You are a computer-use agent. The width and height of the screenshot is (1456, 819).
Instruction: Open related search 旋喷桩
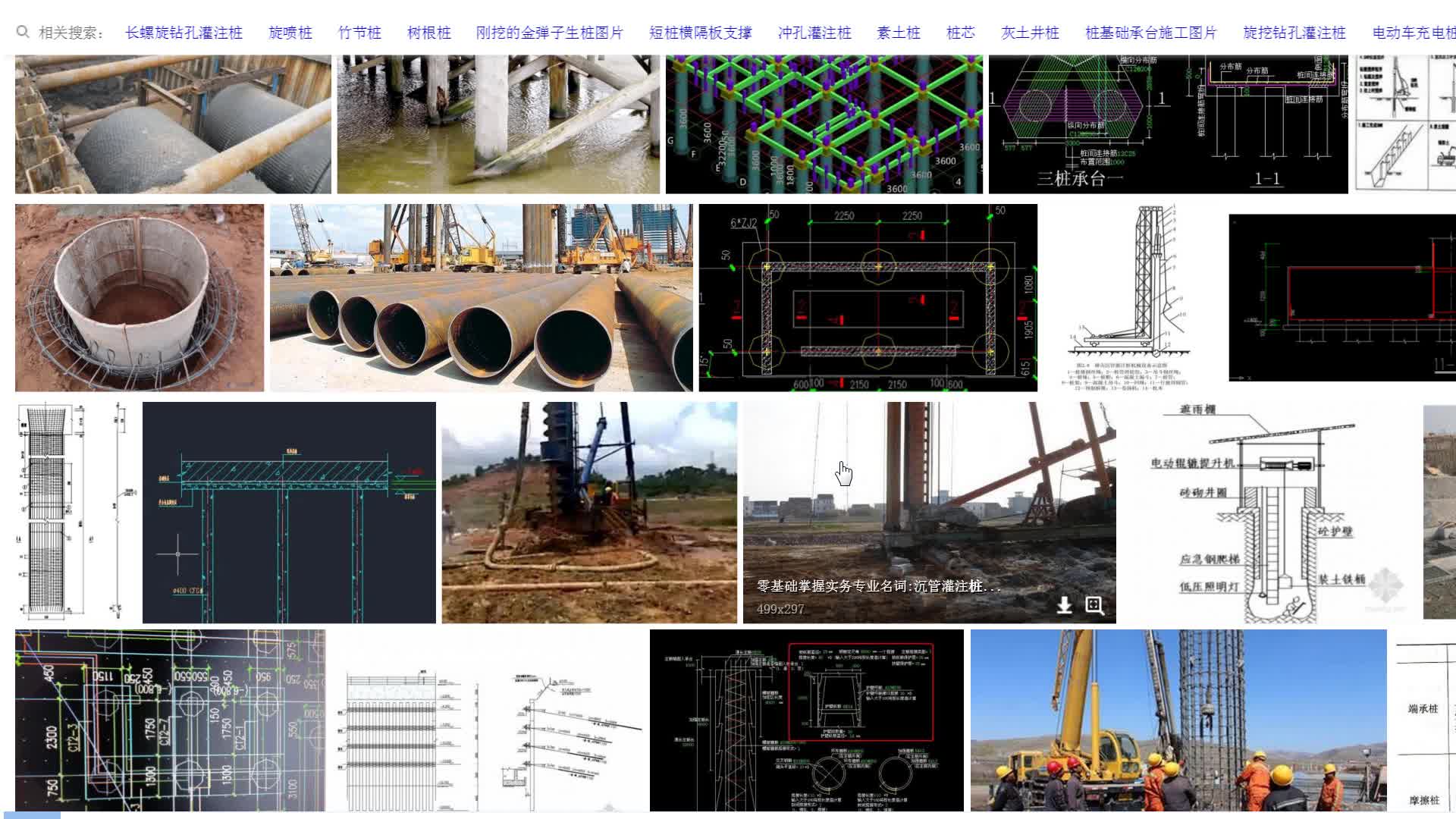pyautogui.click(x=290, y=33)
